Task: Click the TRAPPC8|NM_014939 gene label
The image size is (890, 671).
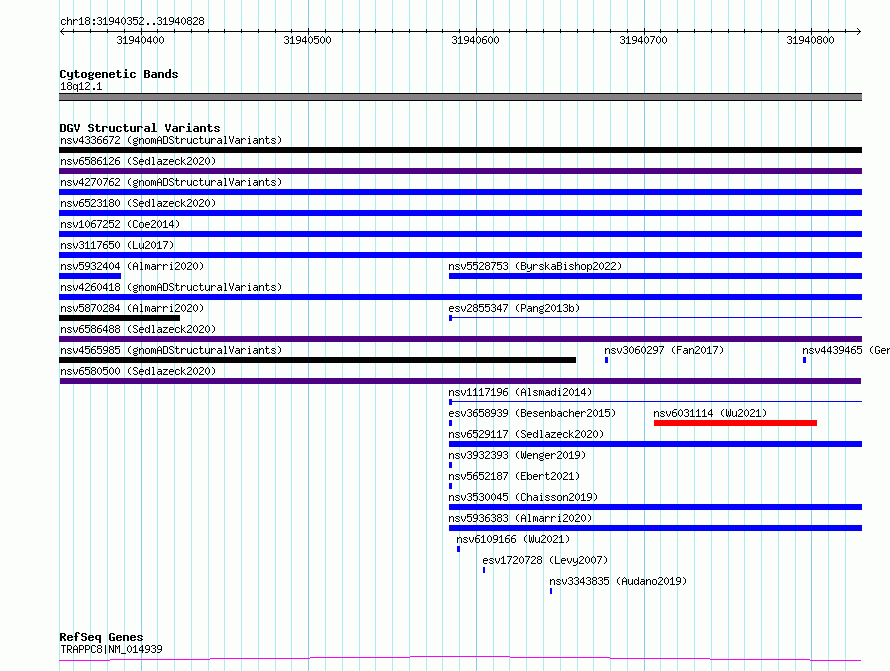Action: 111,649
